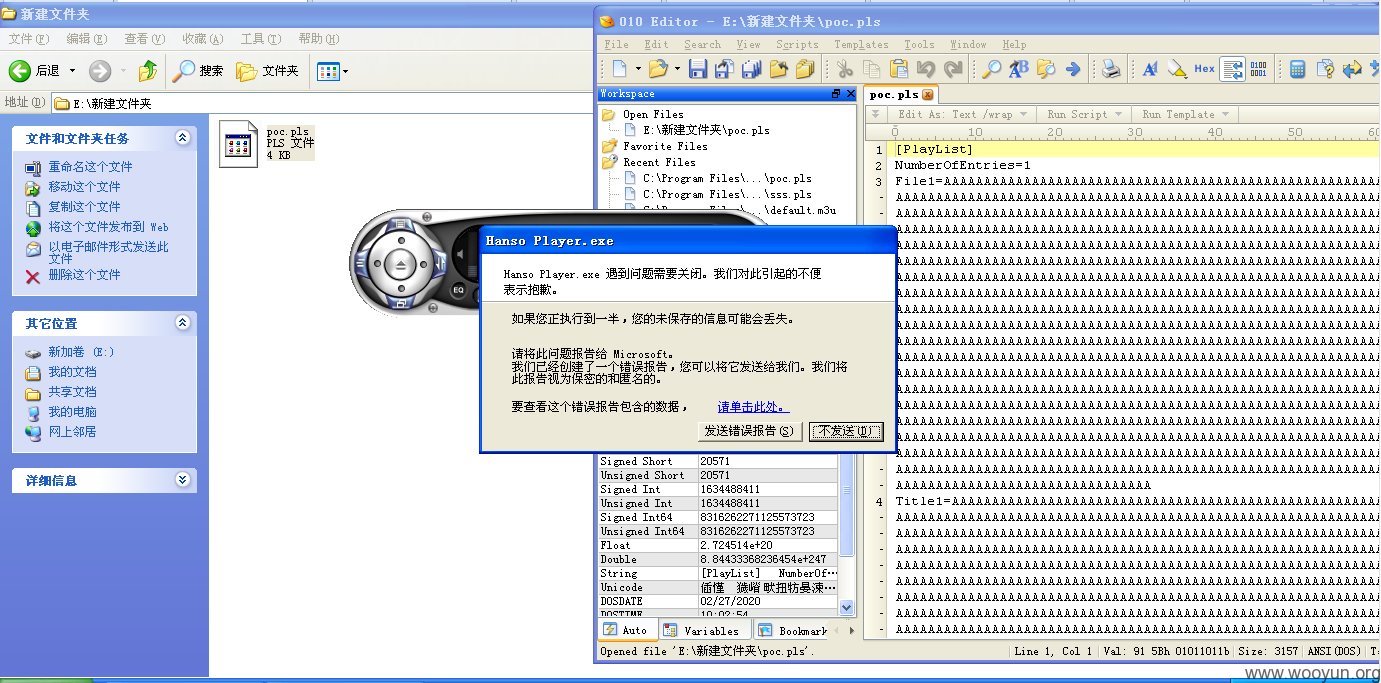1381x683 pixels.
Task: Open the 查看(V) menu in Explorer
Action: (144, 38)
